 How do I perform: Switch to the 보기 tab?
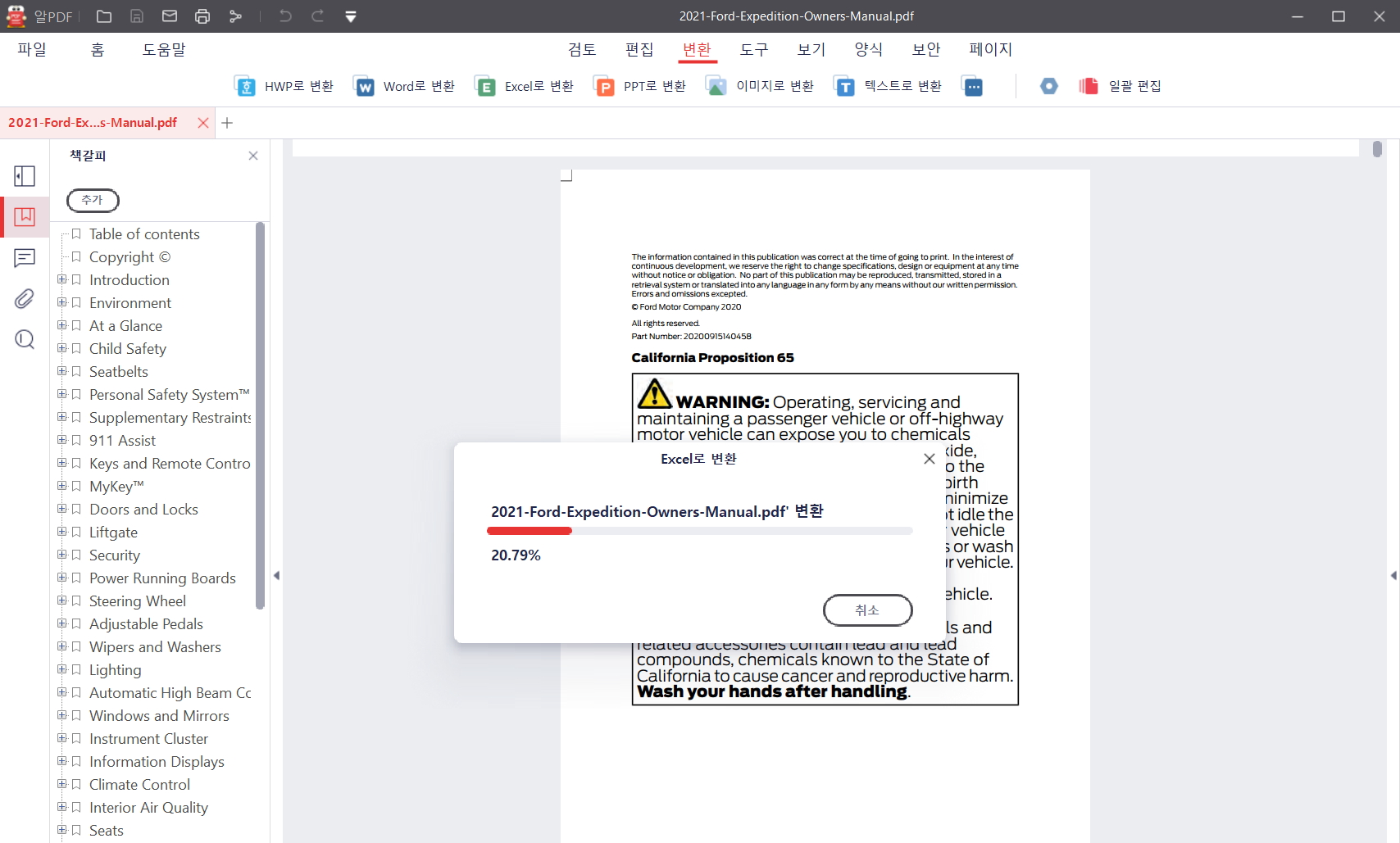point(811,50)
